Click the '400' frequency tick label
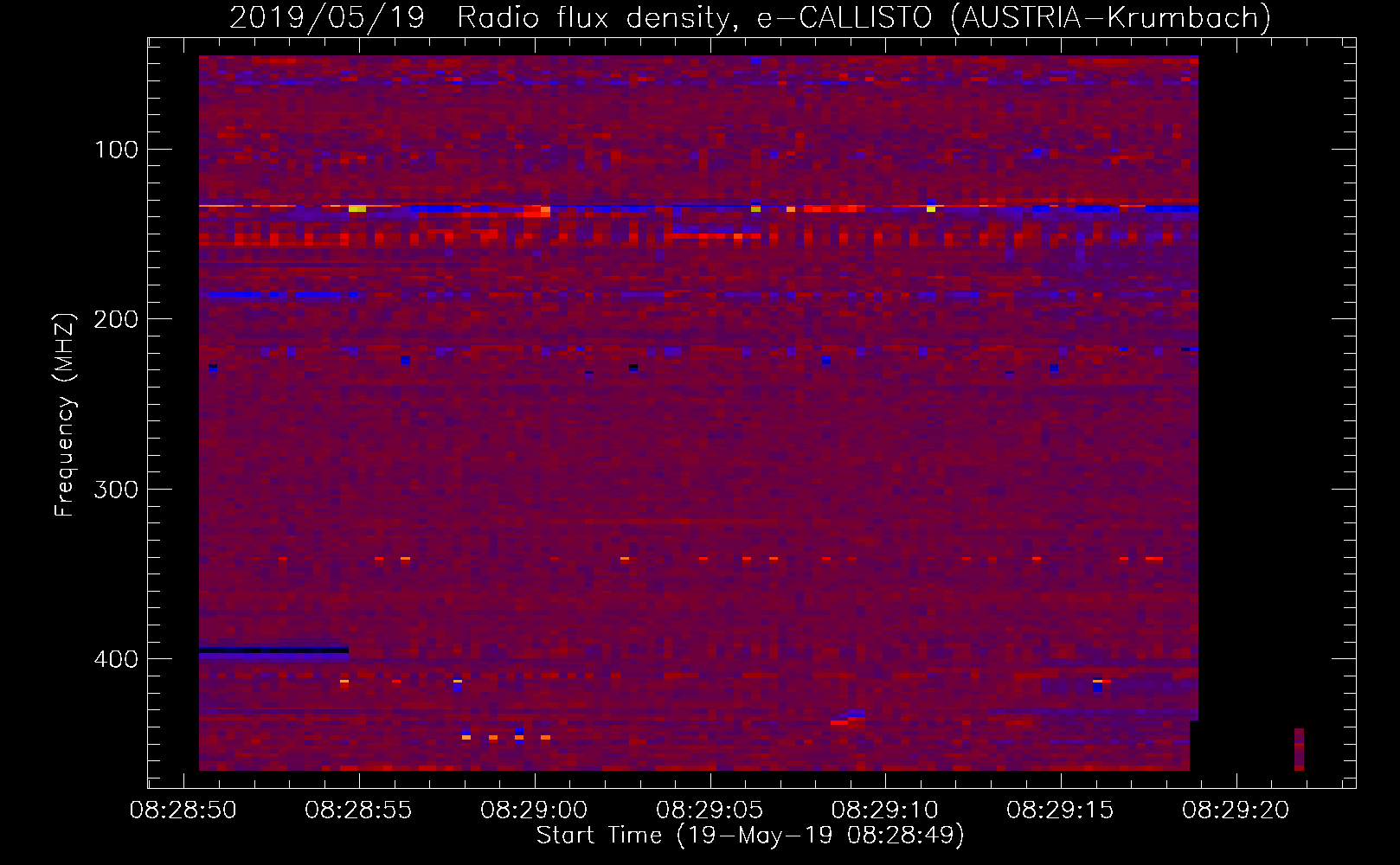Screen dimensions: 1400x865 (116, 659)
